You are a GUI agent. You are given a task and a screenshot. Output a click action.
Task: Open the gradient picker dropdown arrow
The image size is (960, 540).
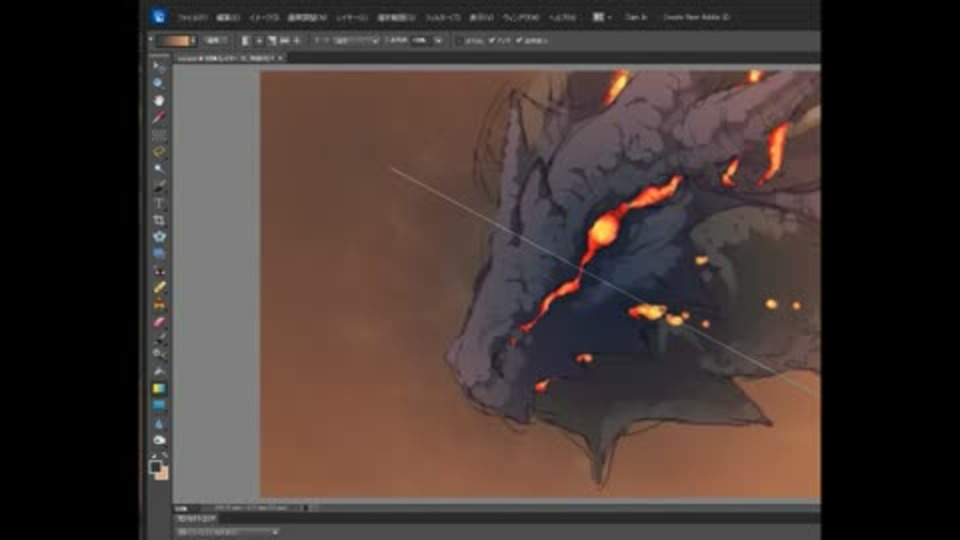tap(193, 41)
